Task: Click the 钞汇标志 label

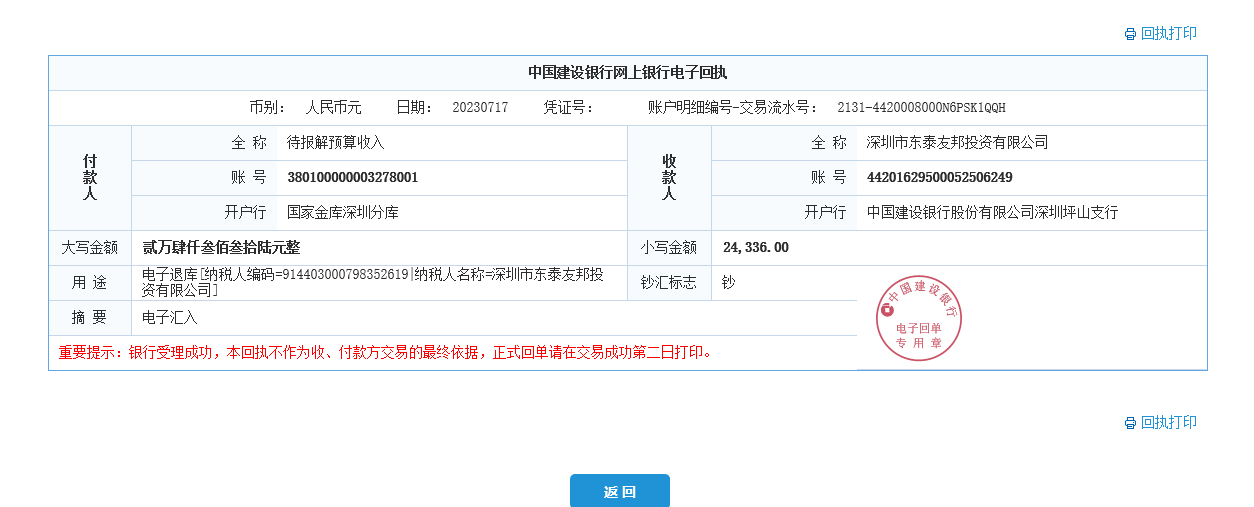Action: (669, 283)
